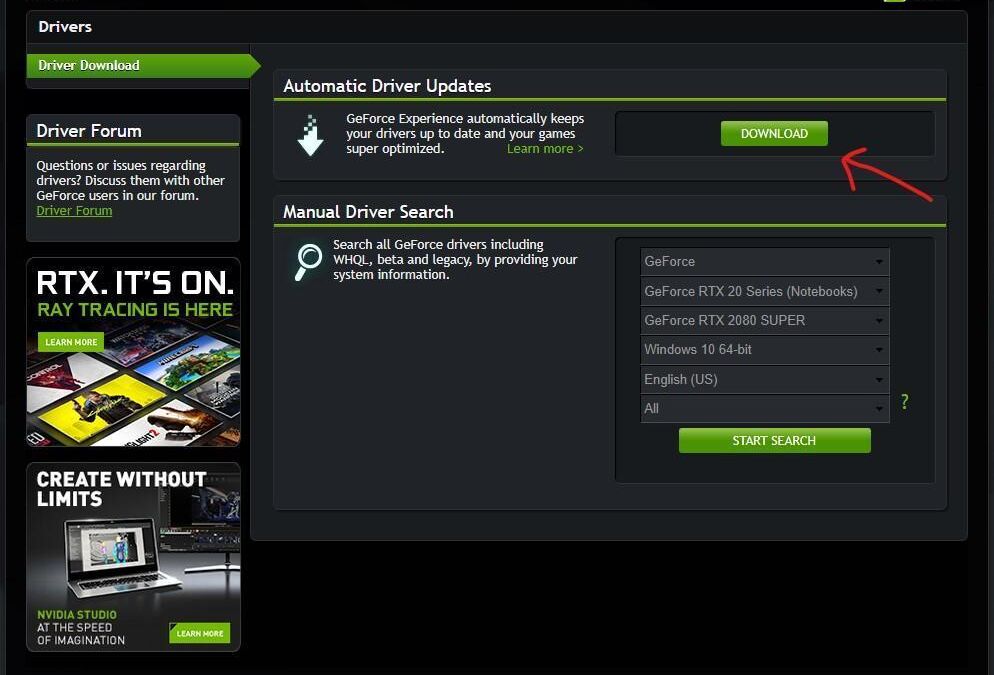Click the DOWNLOAD button for GeForce Experience
Screen dimensions: 994x675
click(774, 133)
